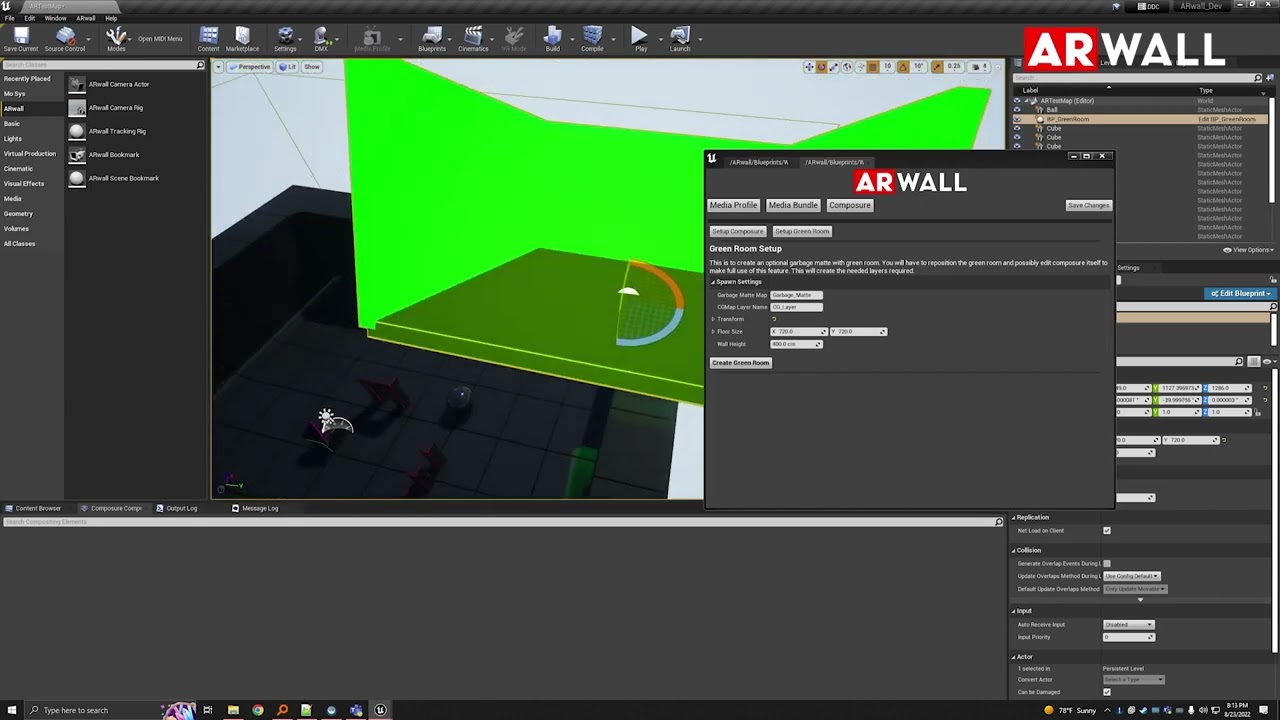The image size is (1280, 720).
Task: Open the Edit menu
Action: (30, 18)
